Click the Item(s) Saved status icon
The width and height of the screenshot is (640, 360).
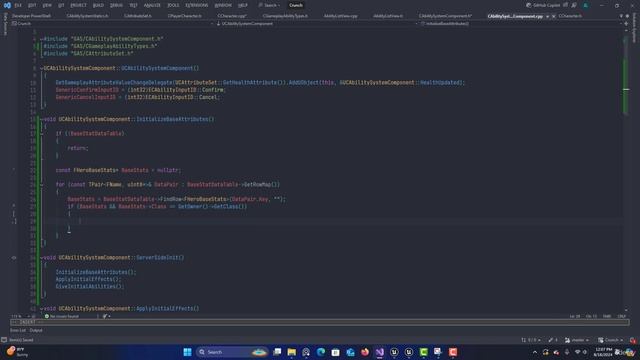pos(4,340)
